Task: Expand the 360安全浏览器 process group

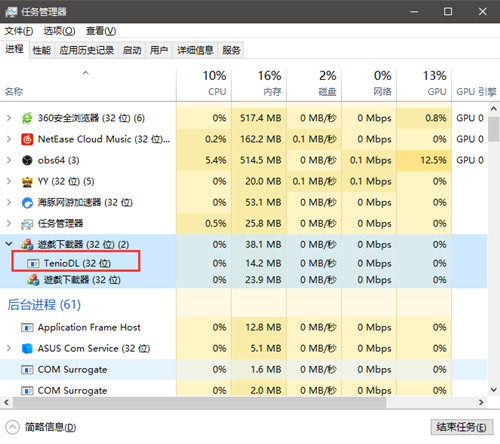Action: pyautogui.click(x=9, y=118)
